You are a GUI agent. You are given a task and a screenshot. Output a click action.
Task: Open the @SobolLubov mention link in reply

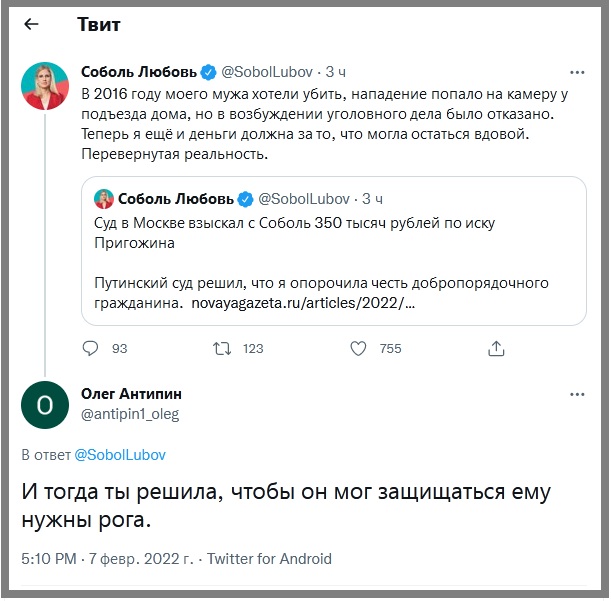120,454
